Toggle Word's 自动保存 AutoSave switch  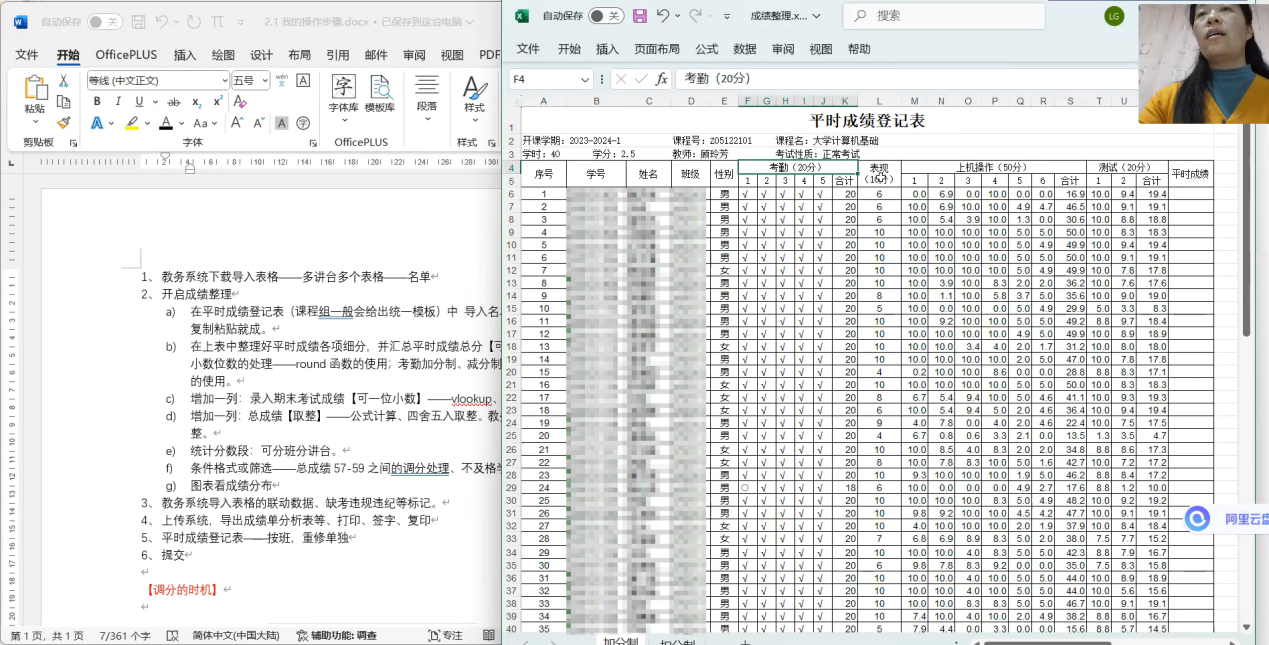[105, 21]
